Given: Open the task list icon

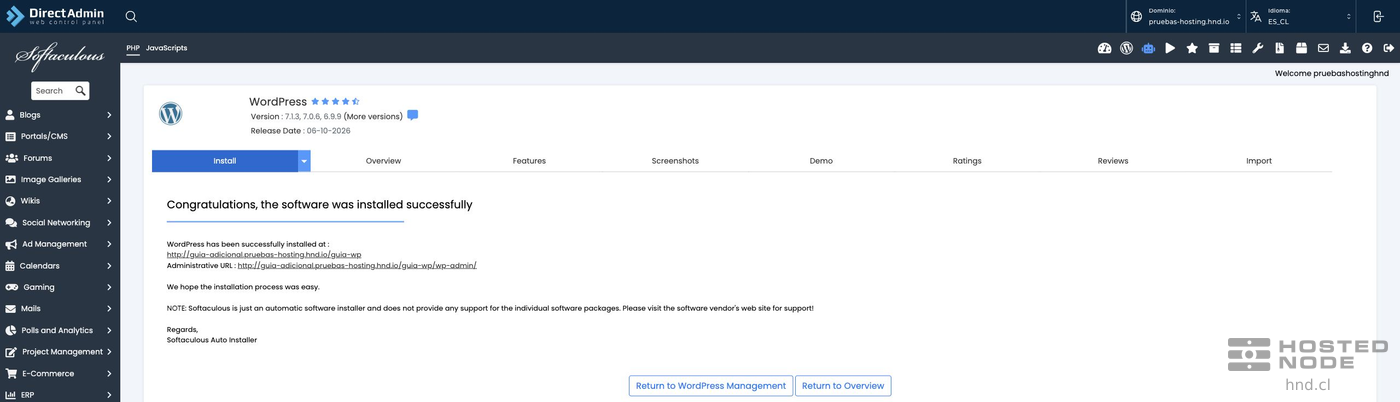Looking at the screenshot, I should pyautogui.click(x=1236, y=48).
